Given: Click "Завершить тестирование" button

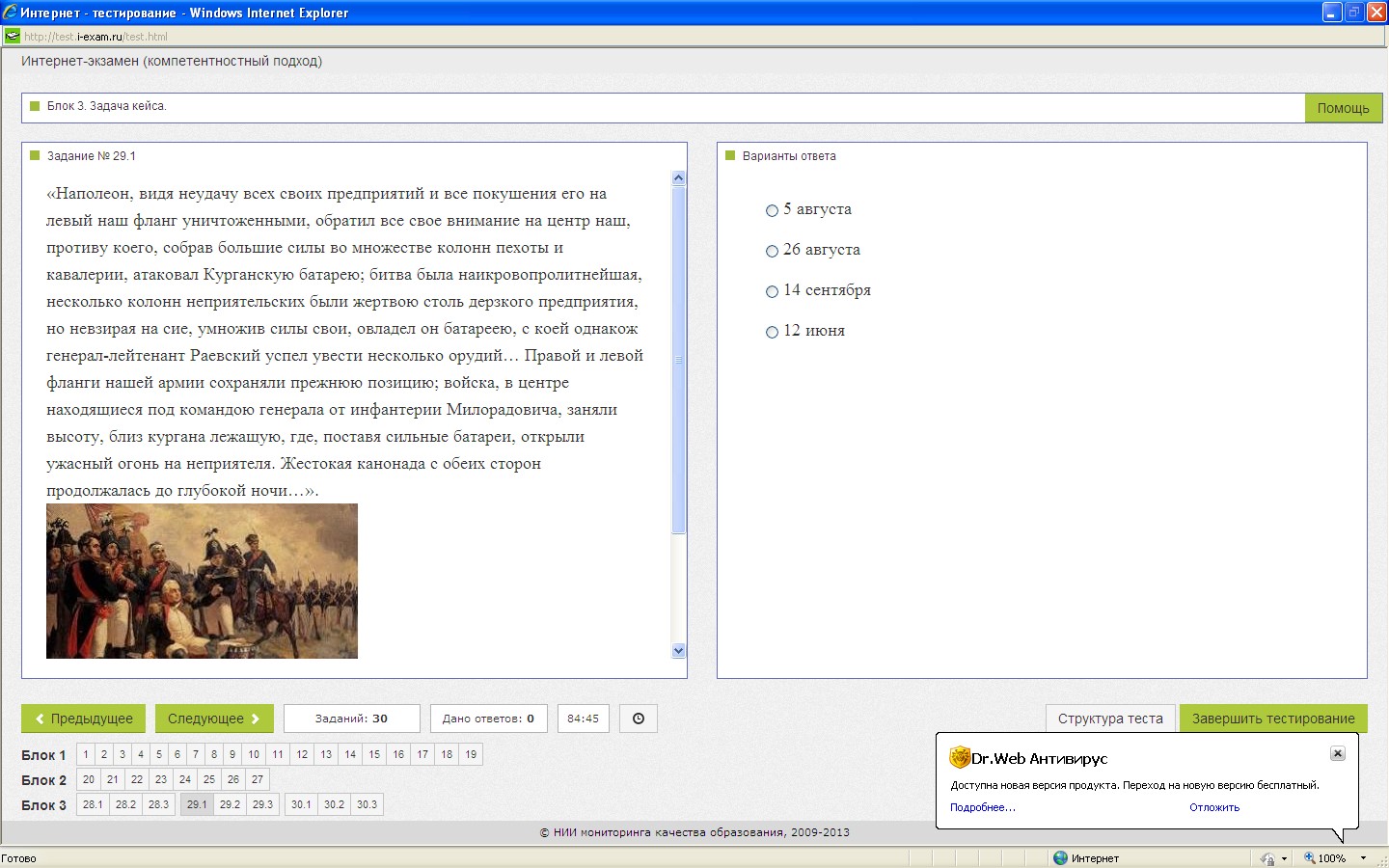Looking at the screenshot, I should (1272, 719).
